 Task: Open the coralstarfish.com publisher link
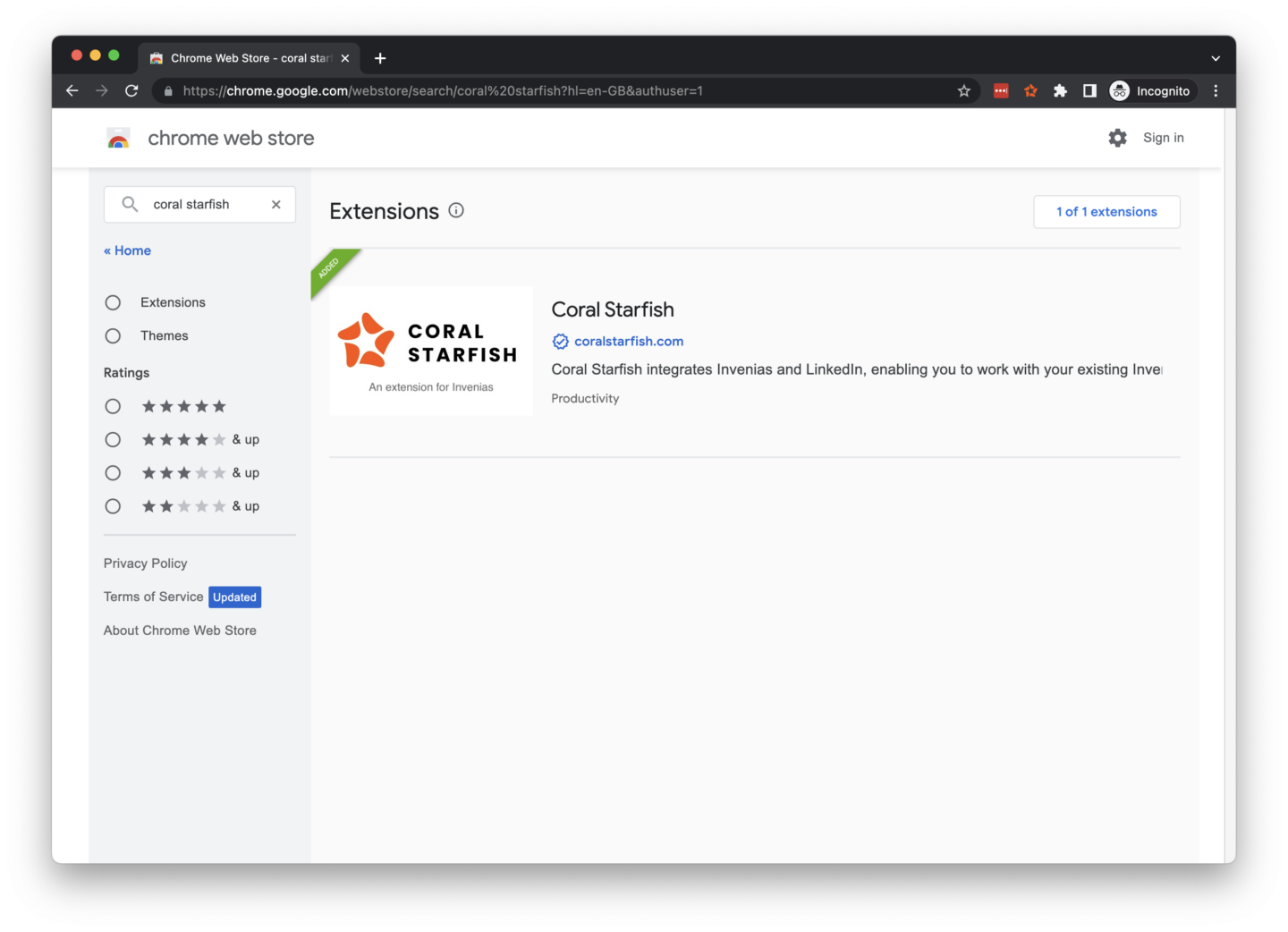[x=628, y=342]
